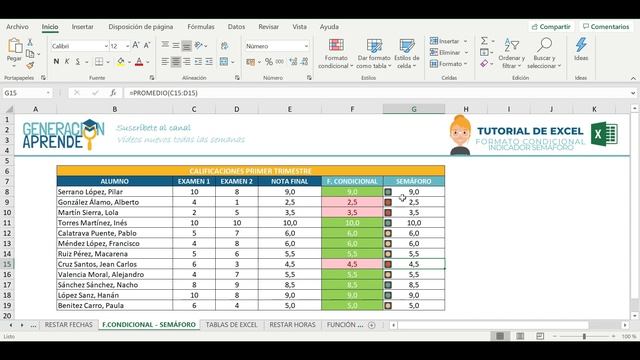The width and height of the screenshot is (640, 360).
Task: Click the Pegar paste clipboard icon
Action: click(x=15, y=46)
